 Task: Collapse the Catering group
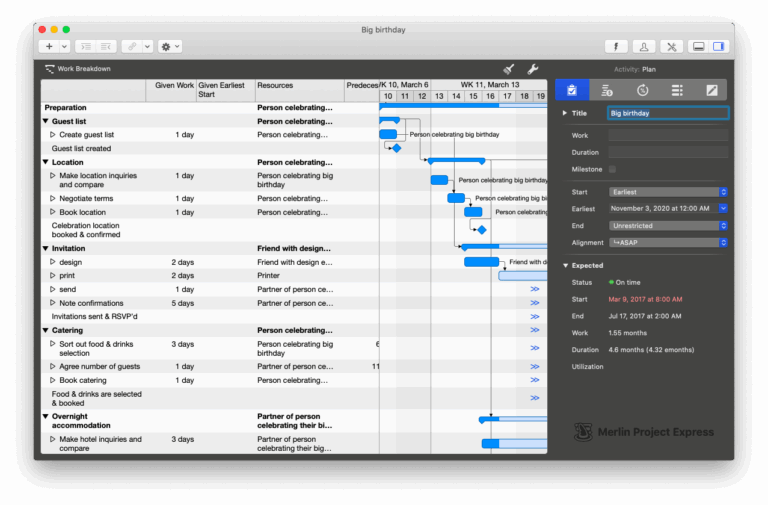pos(46,330)
